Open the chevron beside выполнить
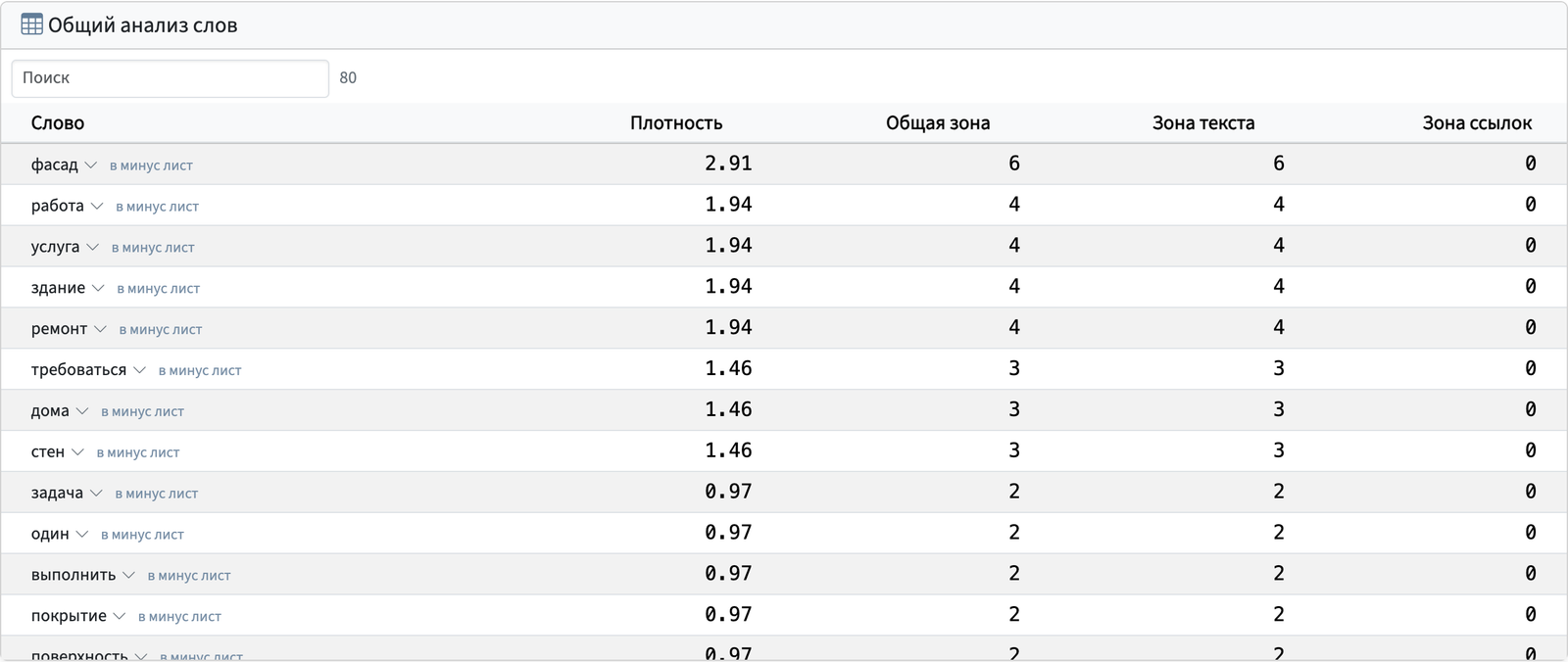 point(128,576)
